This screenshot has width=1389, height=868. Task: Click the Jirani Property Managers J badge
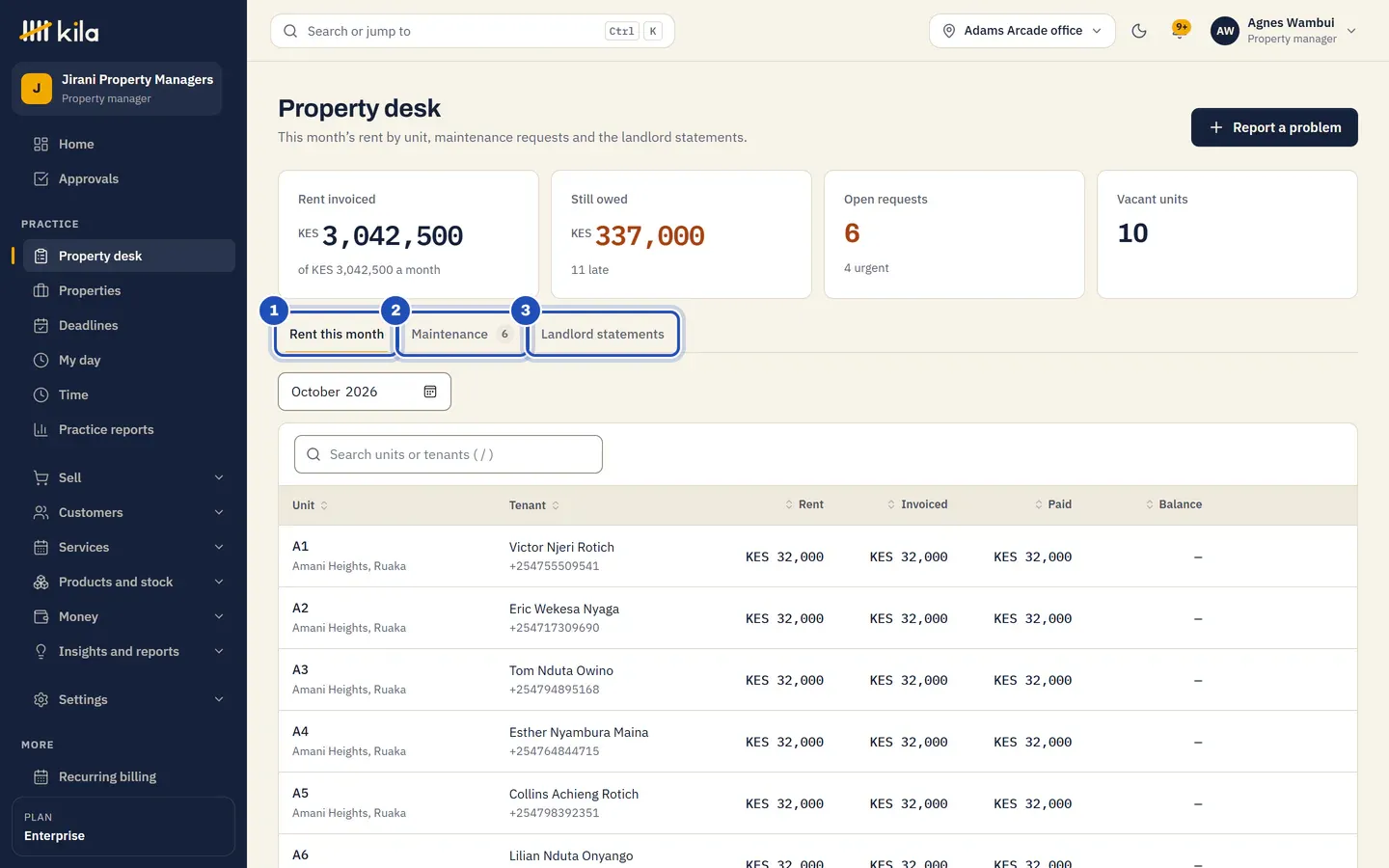(x=37, y=89)
